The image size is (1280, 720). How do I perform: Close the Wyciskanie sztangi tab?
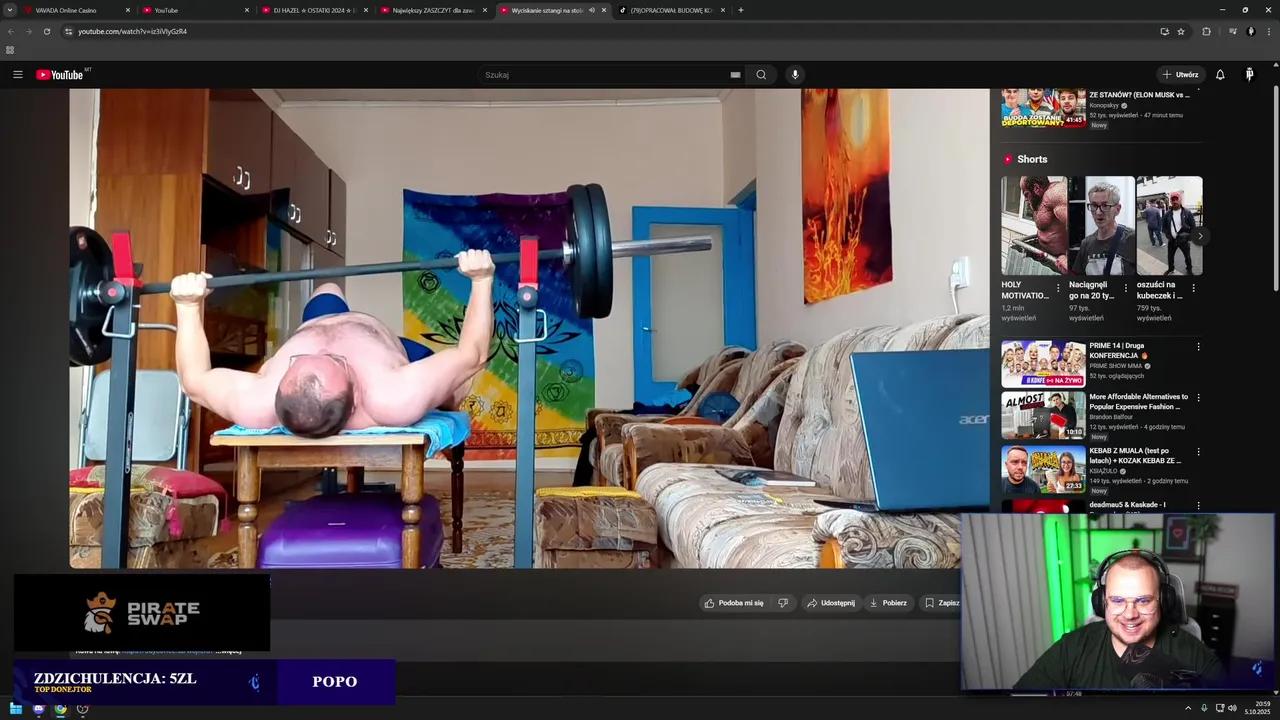[604, 10]
